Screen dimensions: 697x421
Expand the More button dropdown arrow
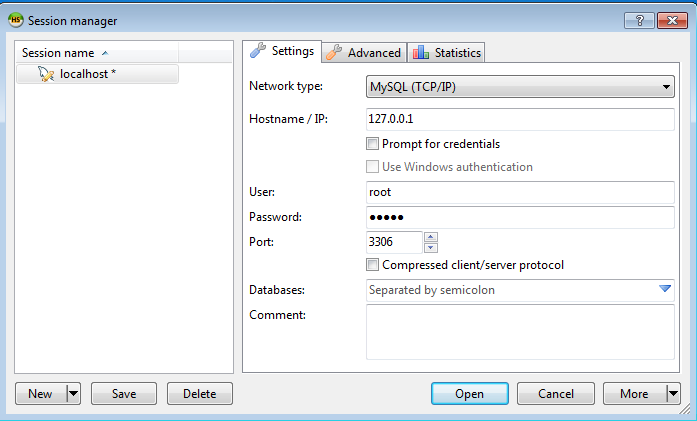[x=673, y=394]
